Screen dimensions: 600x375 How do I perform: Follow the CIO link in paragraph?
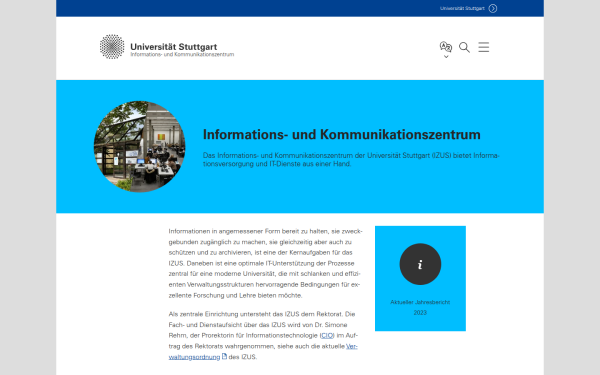pyautogui.click(x=327, y=336)
